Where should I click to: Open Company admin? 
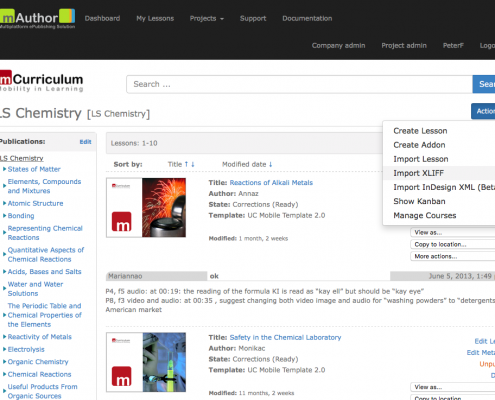click(338, 45)
